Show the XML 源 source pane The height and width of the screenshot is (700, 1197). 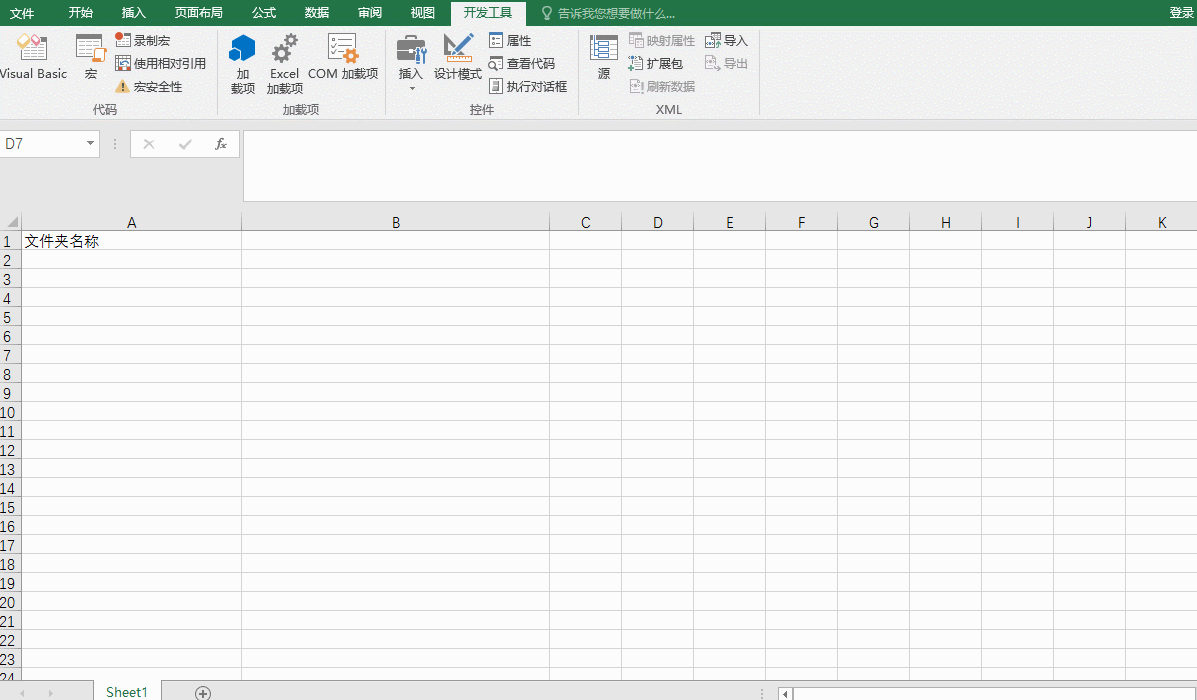tap(604, 60)
